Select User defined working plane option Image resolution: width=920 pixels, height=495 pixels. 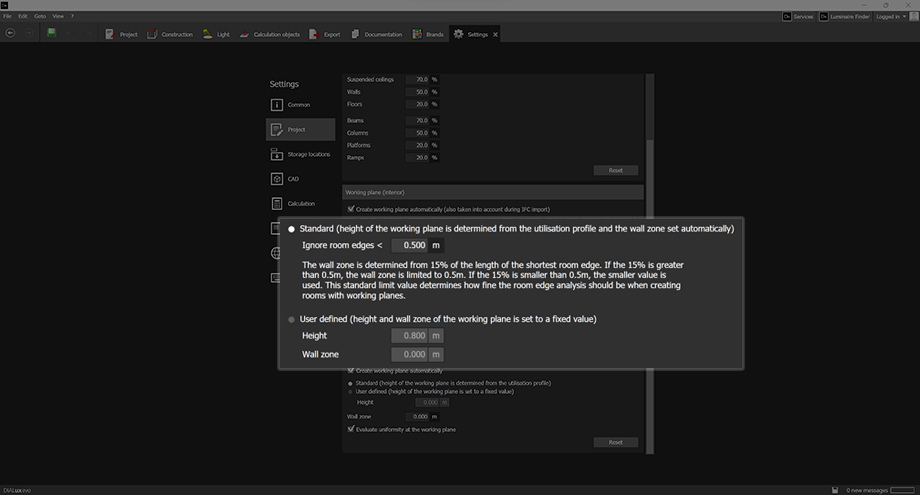coord(292,319)
